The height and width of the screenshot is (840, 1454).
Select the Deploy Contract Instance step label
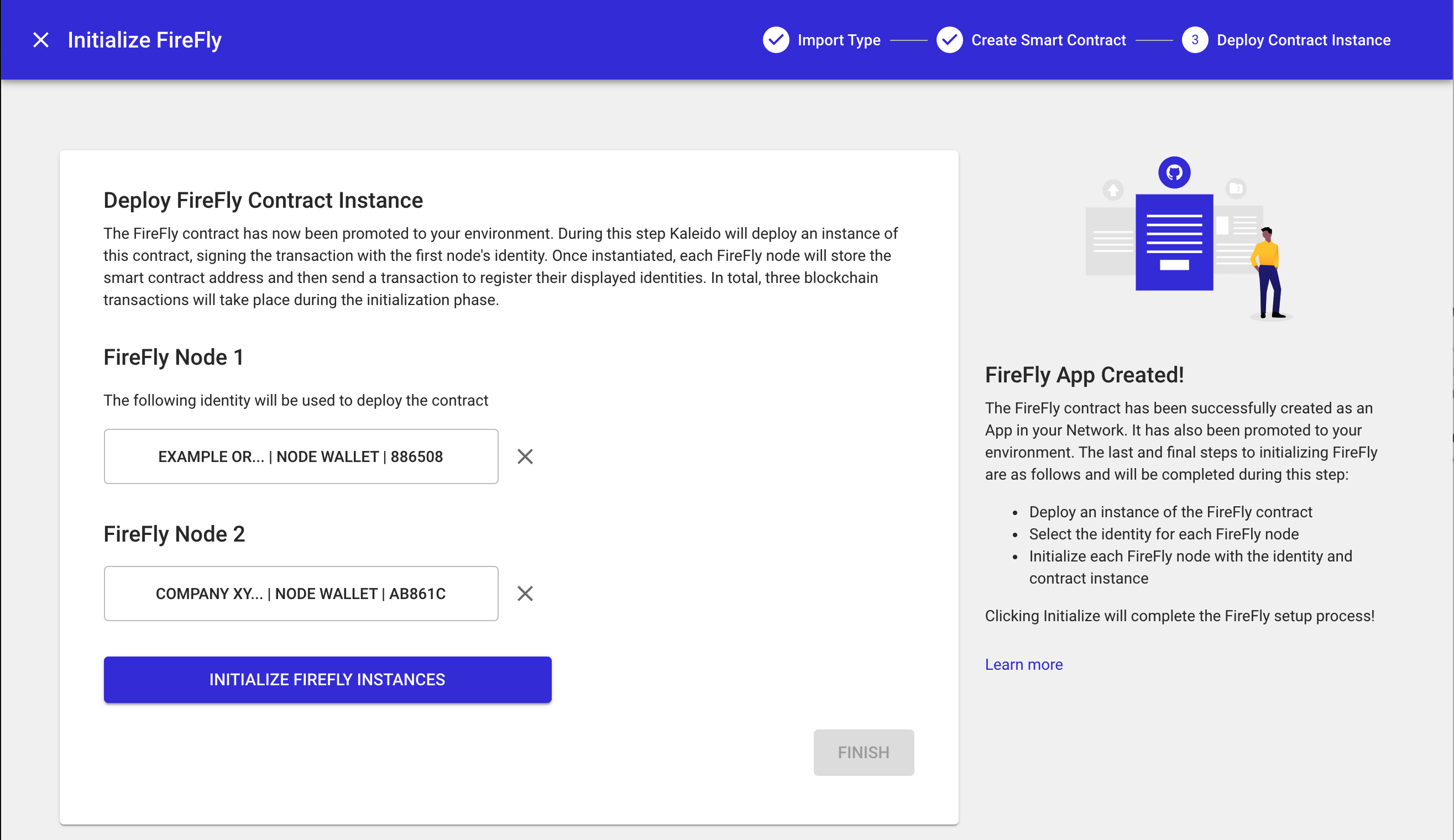coord(1304,40)
